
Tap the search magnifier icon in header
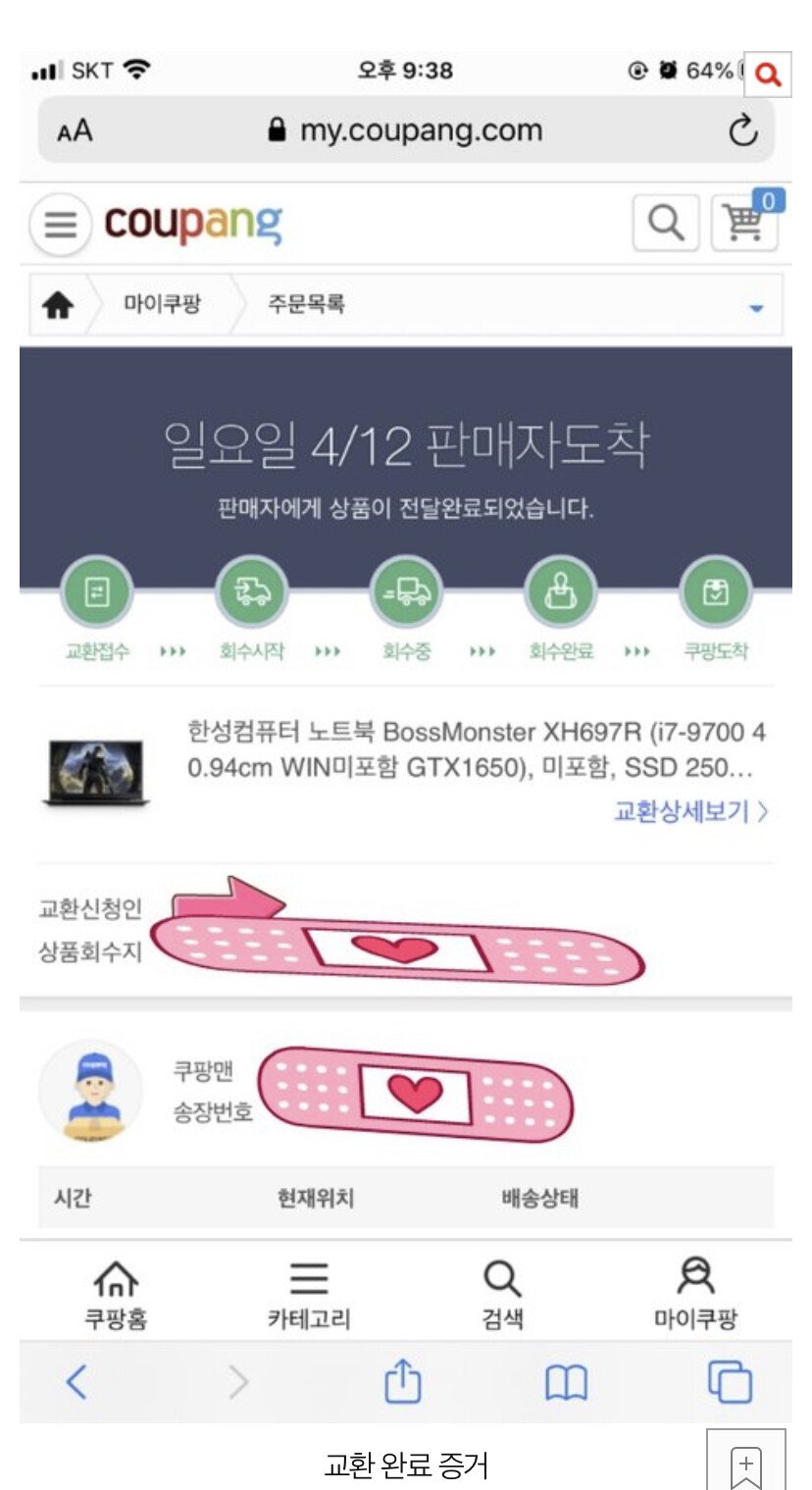coord(666,224)
